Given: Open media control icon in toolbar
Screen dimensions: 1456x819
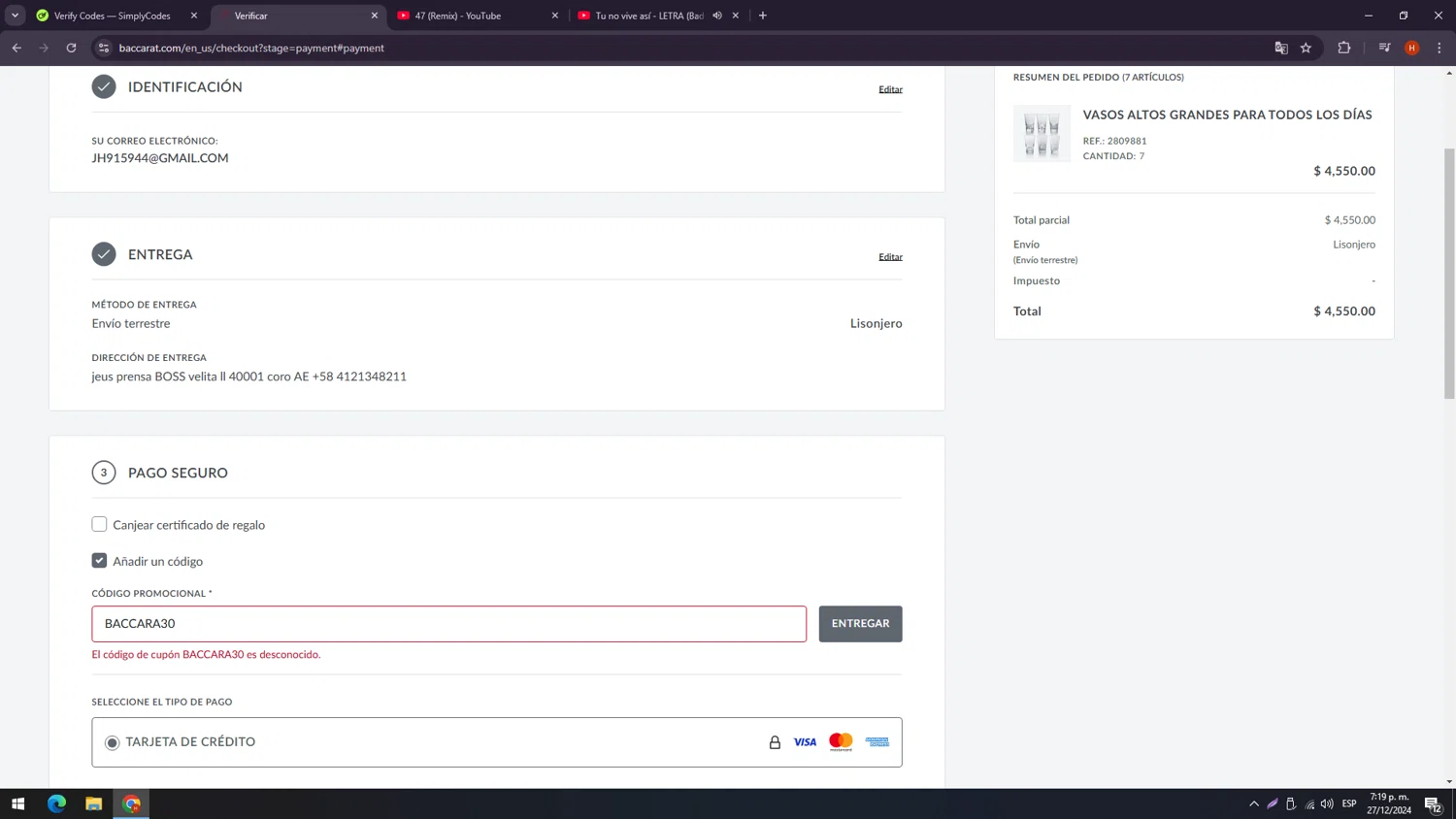Looking at the screenshot, I should click(x=1385, y=48).
